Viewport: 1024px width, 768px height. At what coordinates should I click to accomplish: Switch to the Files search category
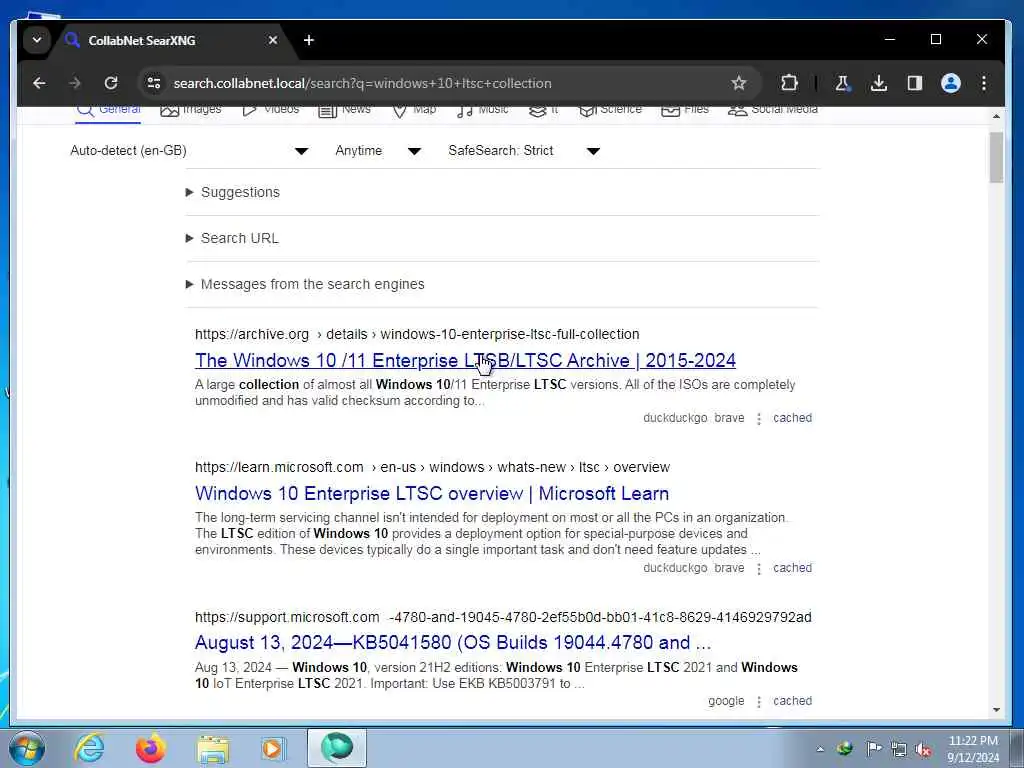click(685, 110)
